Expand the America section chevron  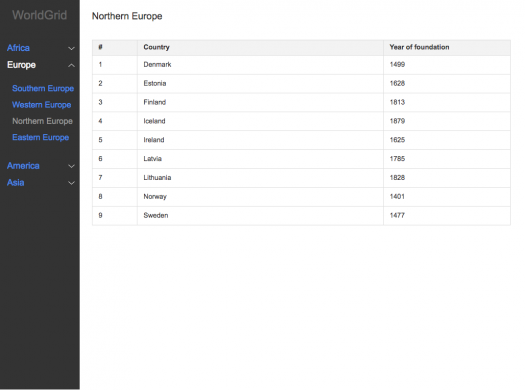coord(71,166)
